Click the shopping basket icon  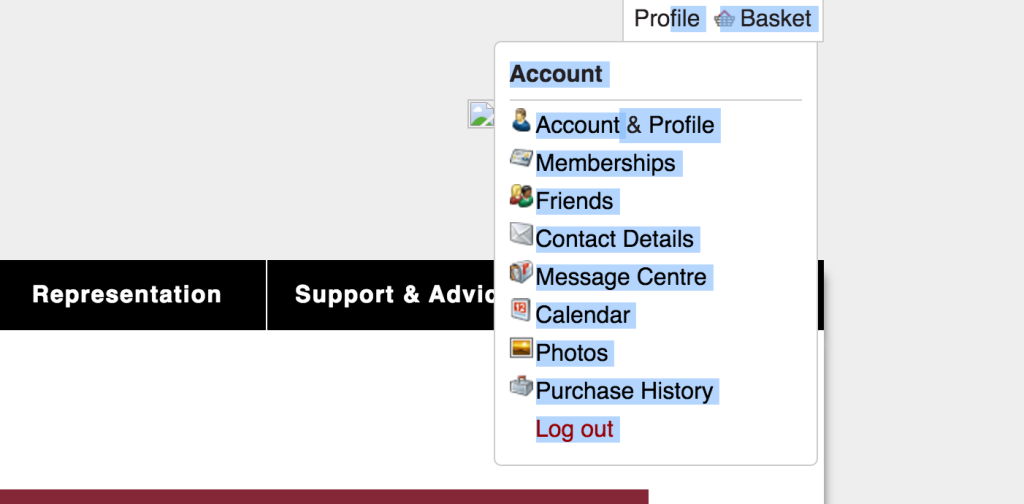(724, 19)
